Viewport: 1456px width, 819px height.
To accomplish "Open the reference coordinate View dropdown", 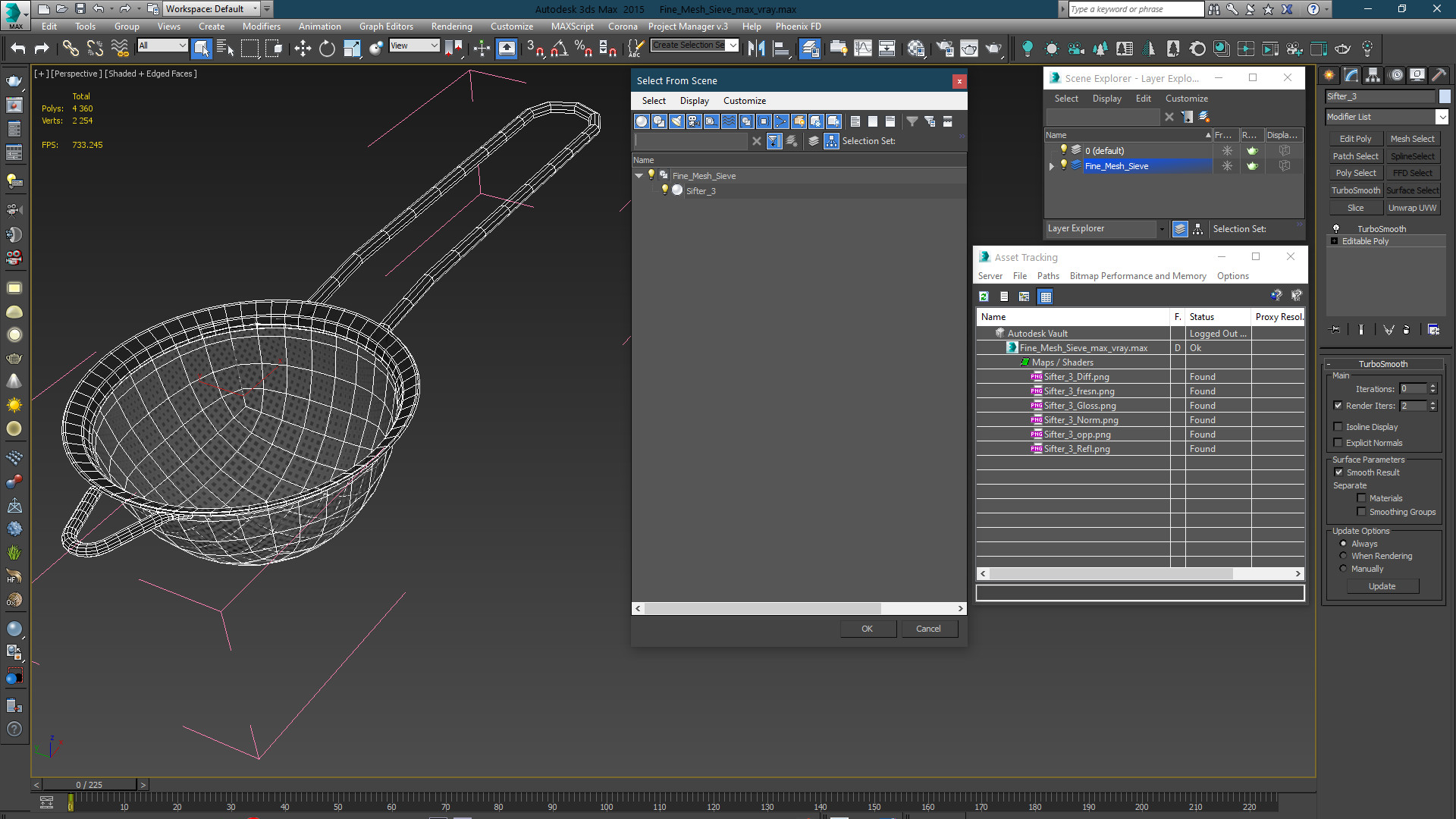I will click(414, 45).
